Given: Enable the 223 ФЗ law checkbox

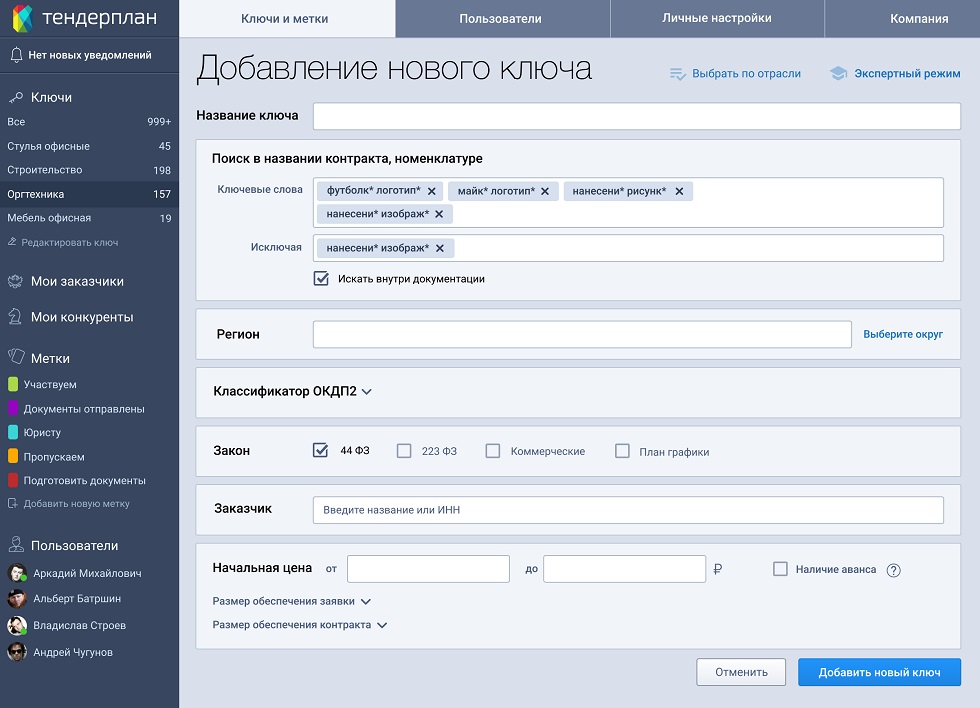Looking at the screenshot, I should (x=404, y=451).
